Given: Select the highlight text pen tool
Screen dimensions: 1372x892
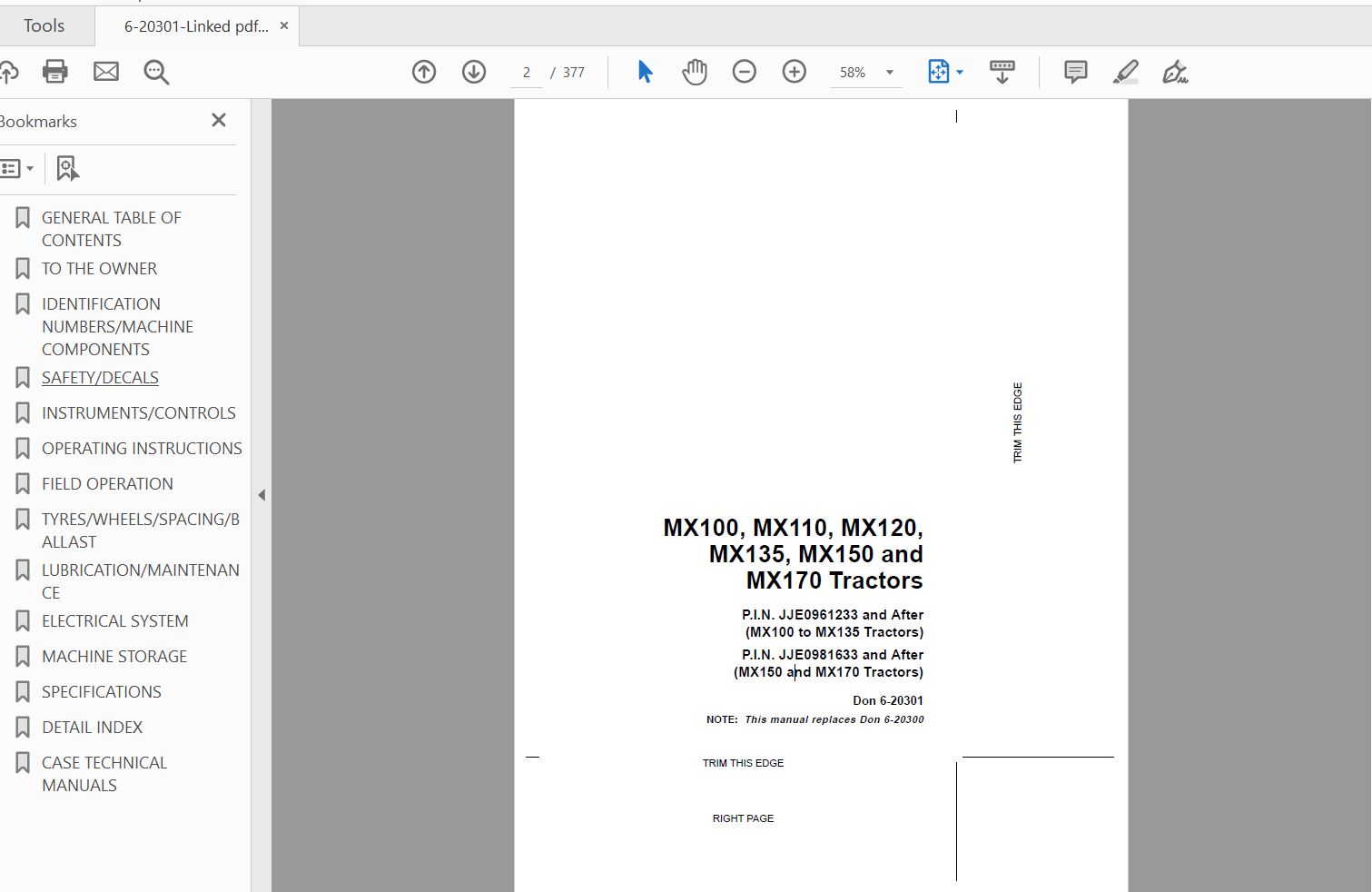Looking at the screenshot, I should click(x=1126, y=72).
